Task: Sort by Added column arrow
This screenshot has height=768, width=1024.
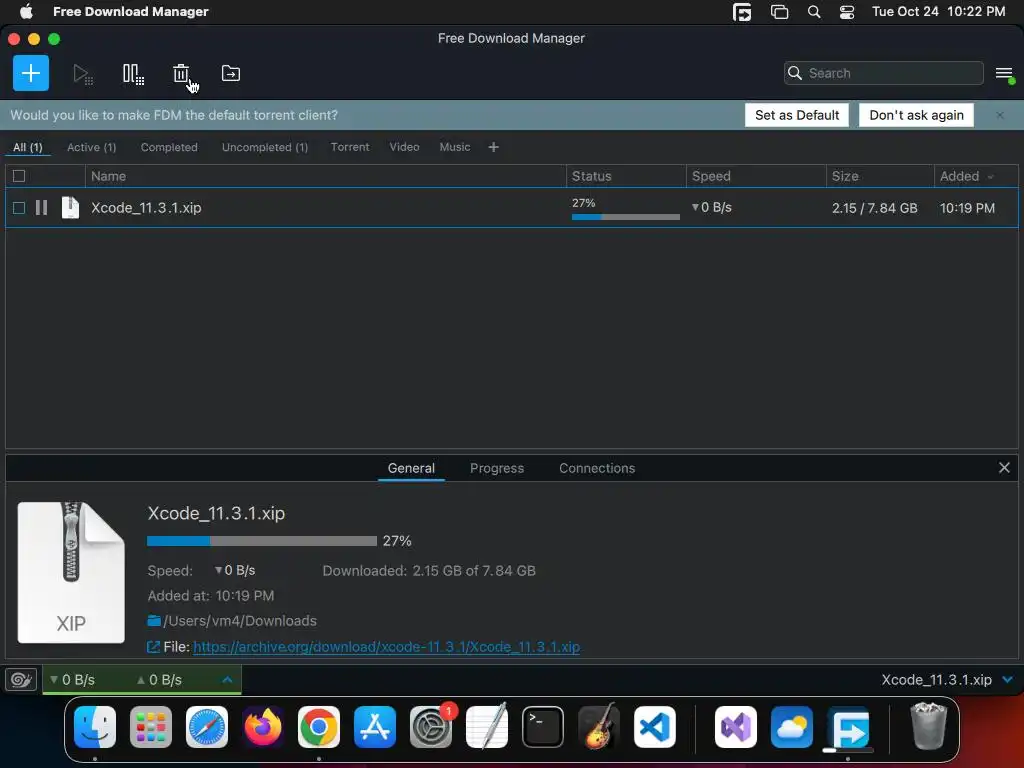Action: tap(991, 177)
